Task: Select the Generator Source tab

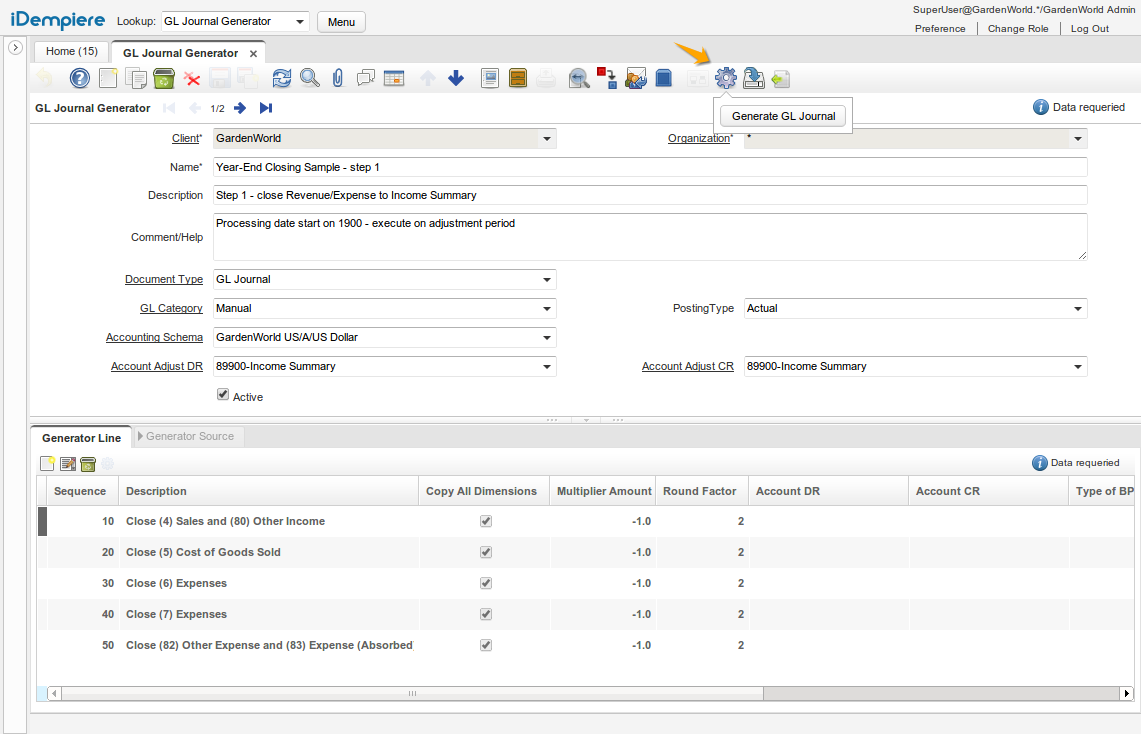Action: pyautogui.click(x=189, y=436)
